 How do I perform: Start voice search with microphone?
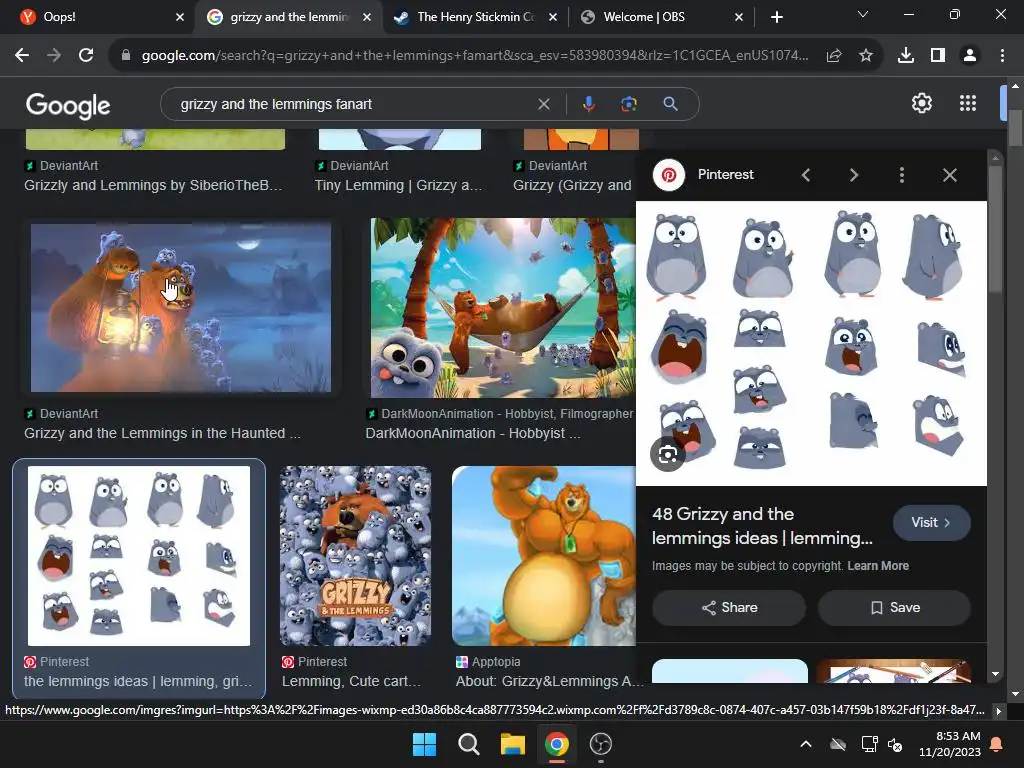588,104
